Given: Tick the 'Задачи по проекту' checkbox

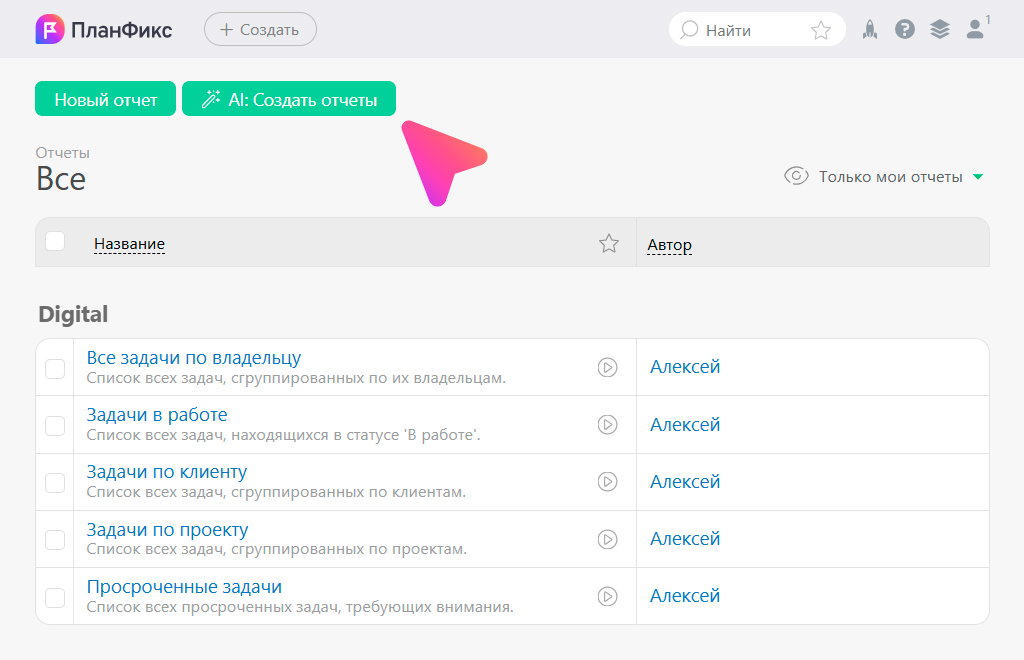Looking at the screenshot, I should (x=55, y=540).
